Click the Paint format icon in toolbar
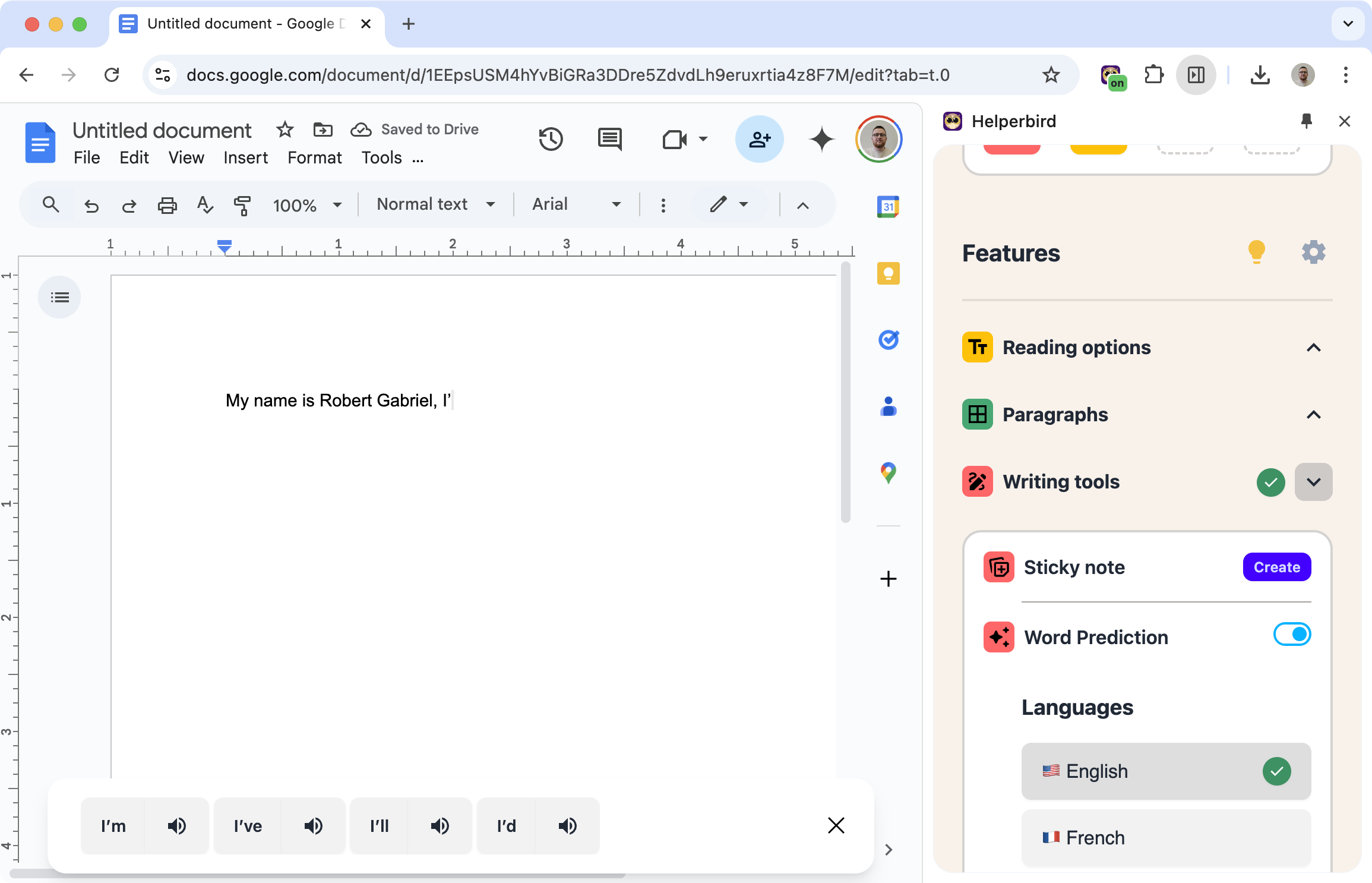The width and height of the screenshot is (1372, 883). (x=243, y=205)
